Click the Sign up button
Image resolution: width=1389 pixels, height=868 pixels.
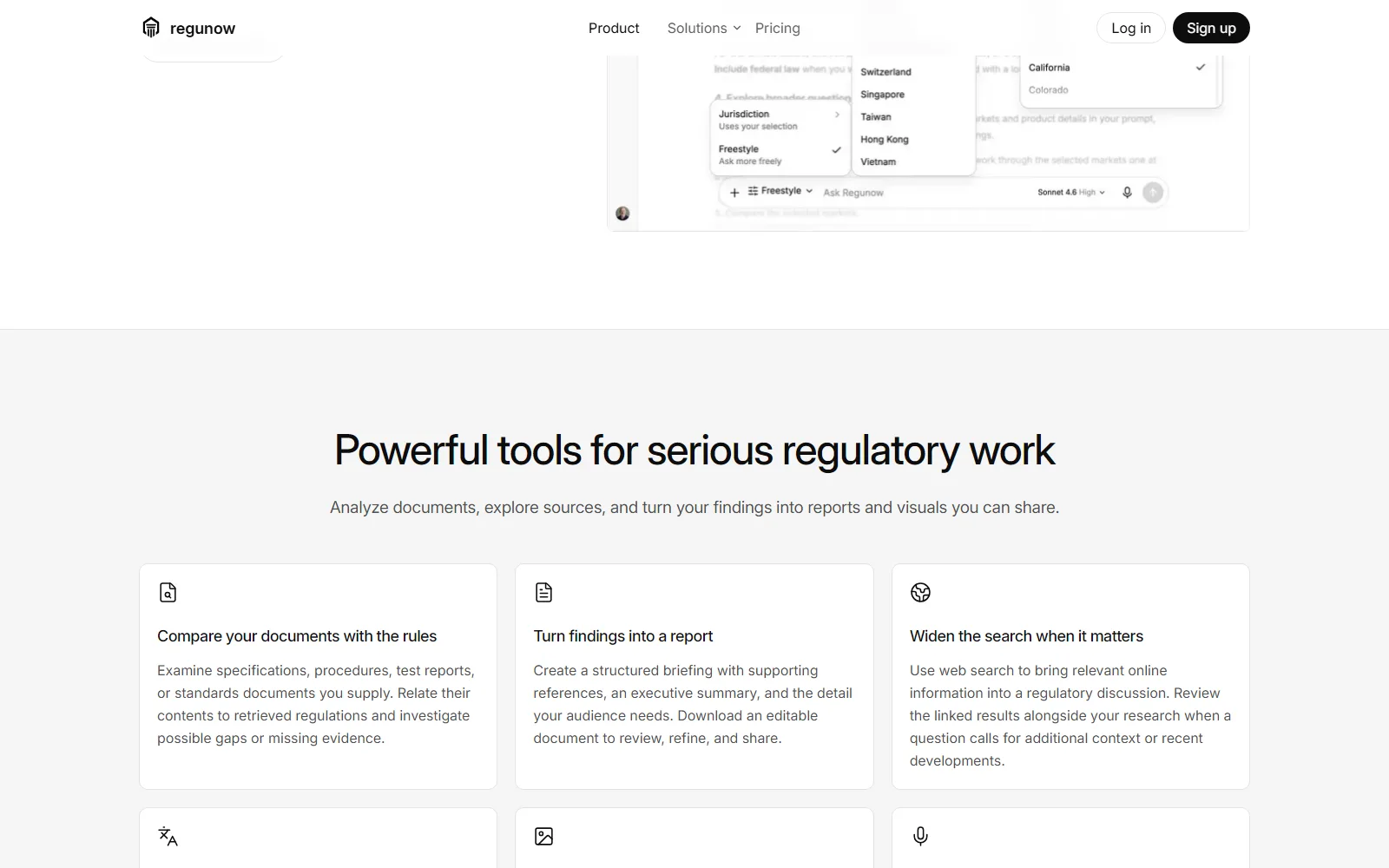1211,28
